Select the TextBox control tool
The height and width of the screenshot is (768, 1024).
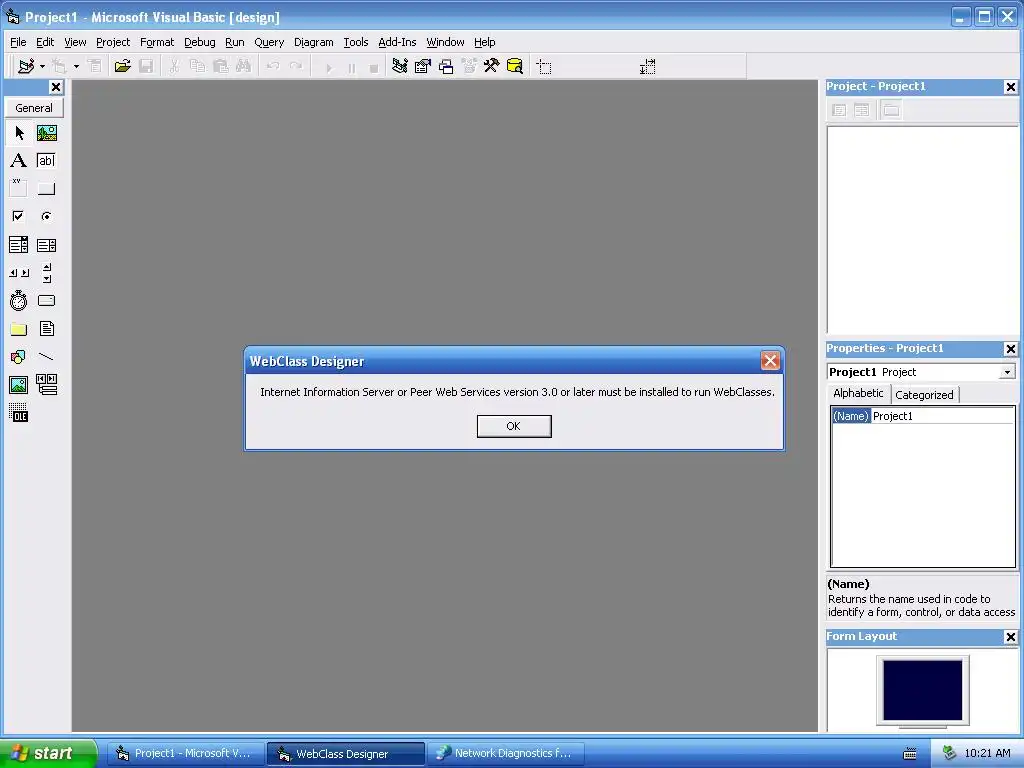[46, 161]
